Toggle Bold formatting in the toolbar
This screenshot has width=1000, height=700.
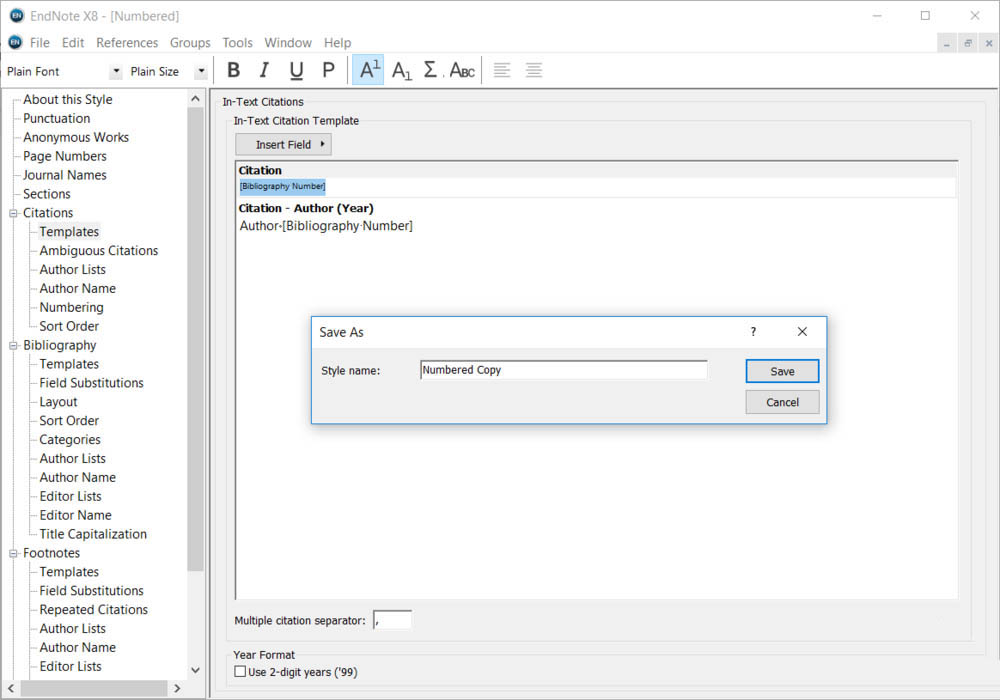pyautogui.click(x=234, y=70)
